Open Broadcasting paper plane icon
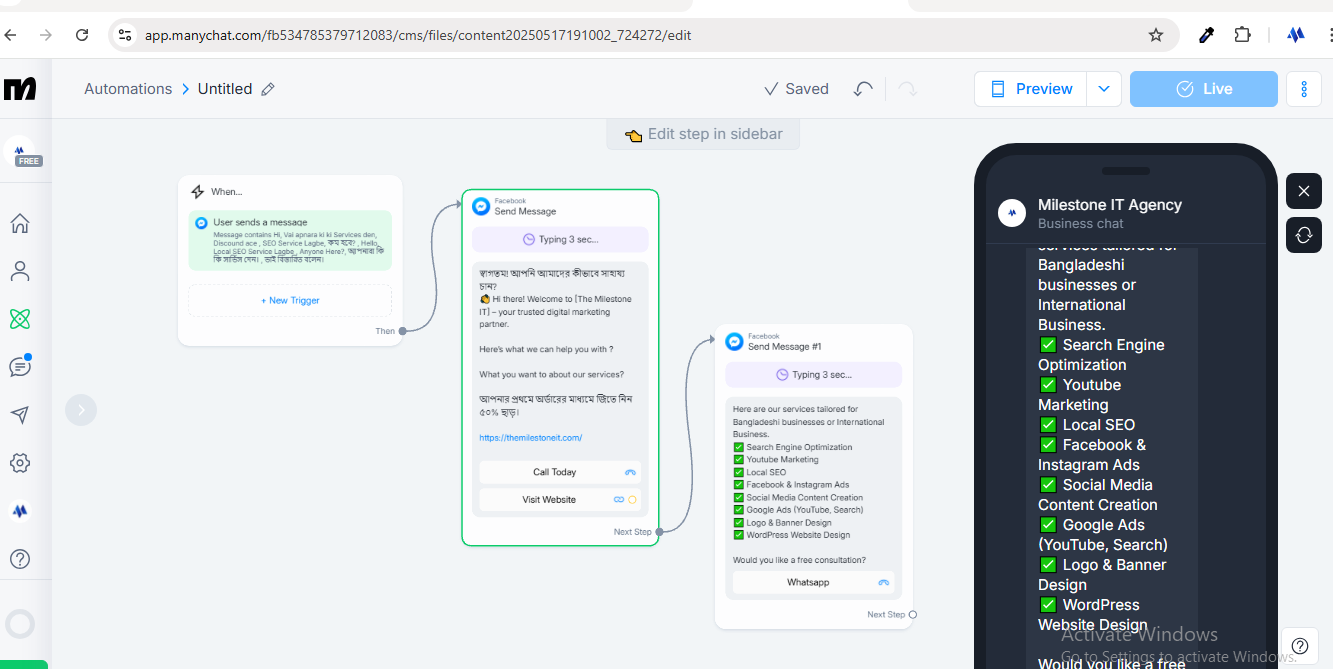Image resolution: width=1333 pixels, height=669 pixels. [x=20, y=415]
